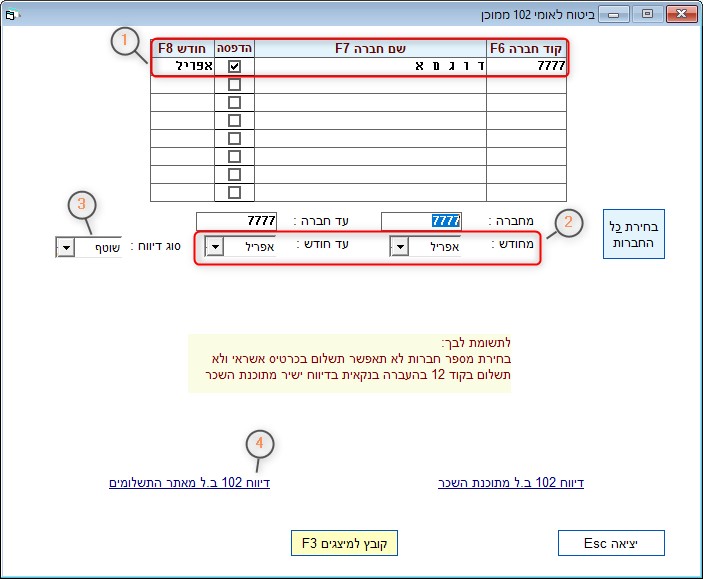Click the קובץ למיצגים F3 button

pos(344,543)
